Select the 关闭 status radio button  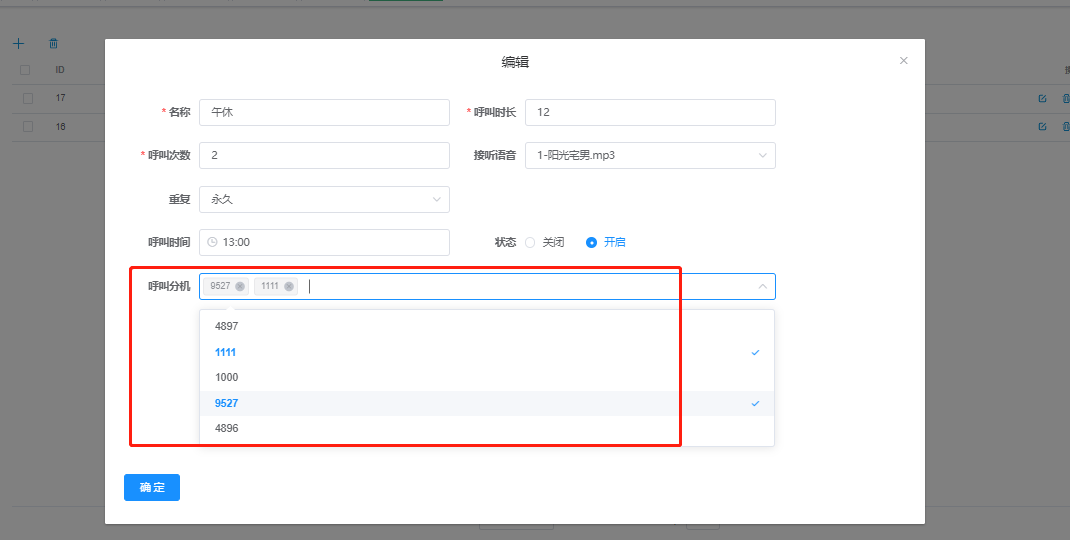pos(530,242)
